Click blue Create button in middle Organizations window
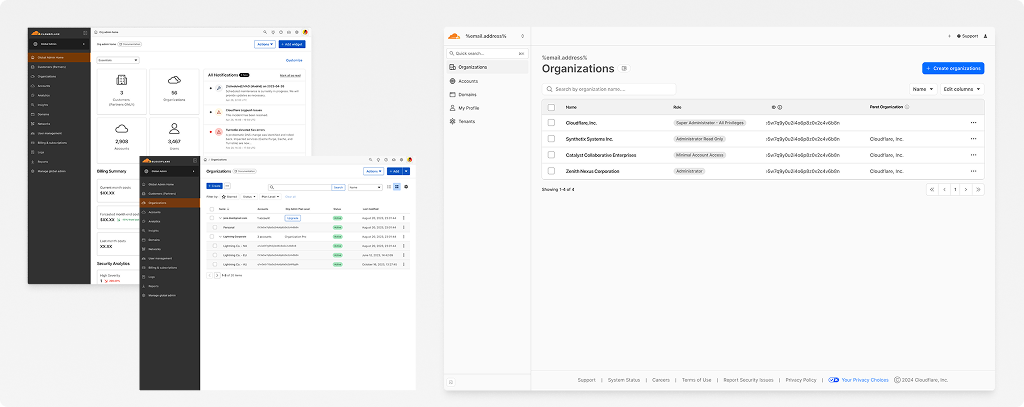 point(214,186)
